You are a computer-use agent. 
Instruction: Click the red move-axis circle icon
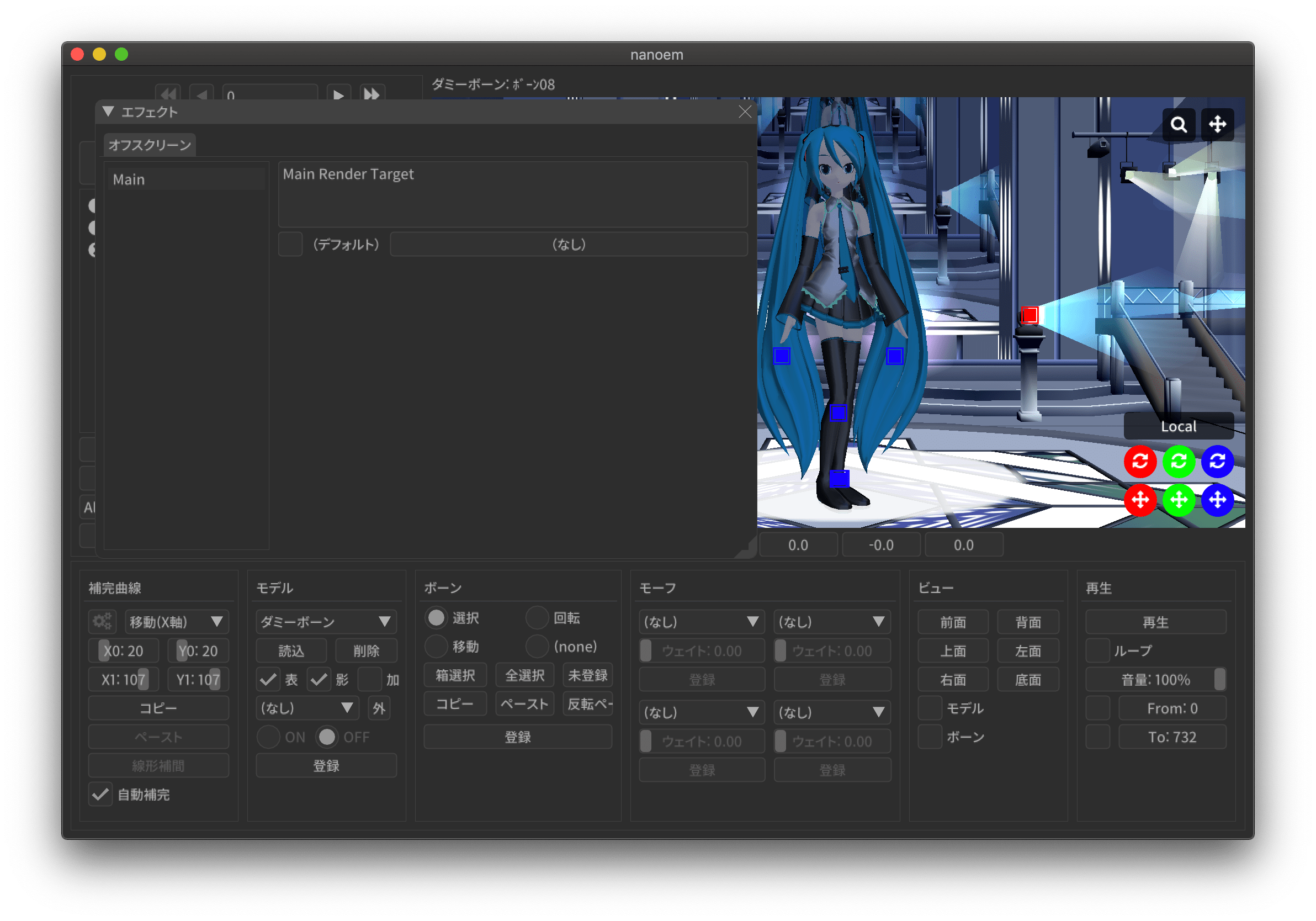point(1139,500)
